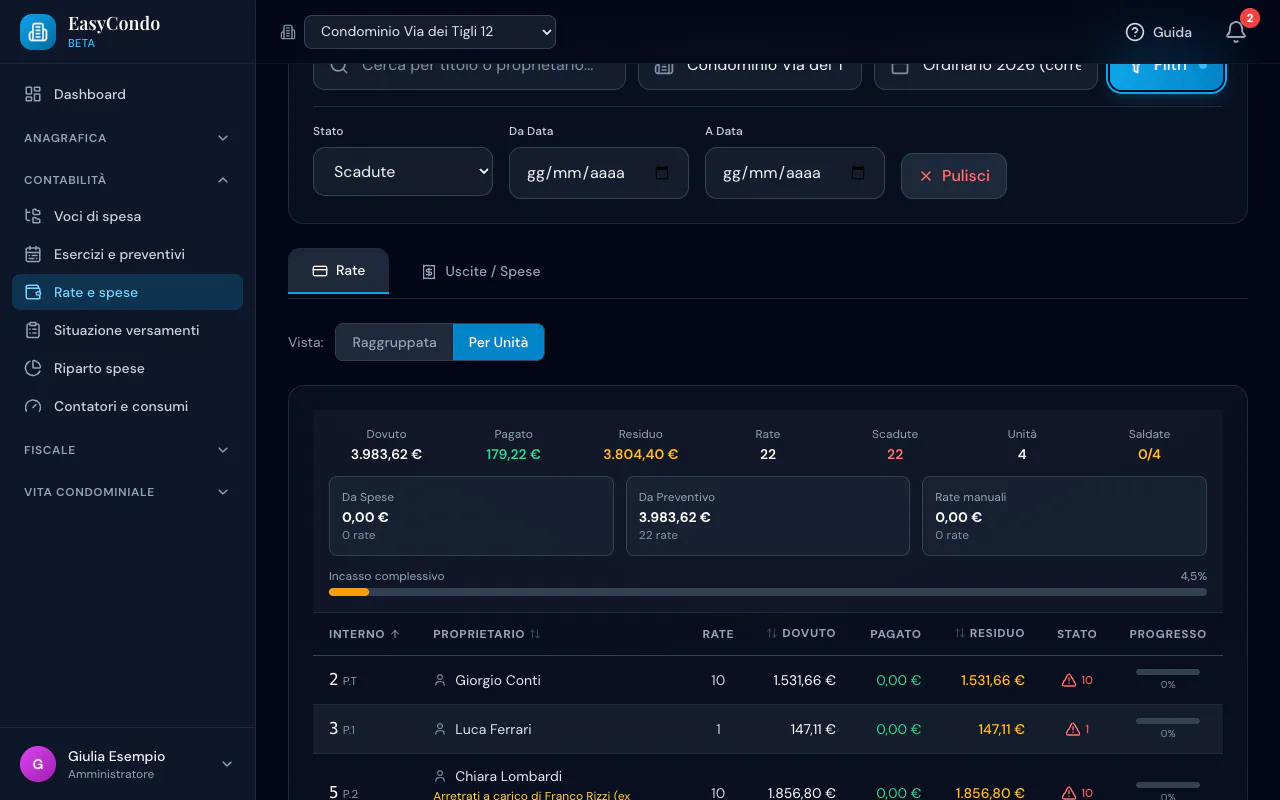This screenshot has width=1280, height=800.
Task: Click the Saldate value 0/4
Action: [x=1149, y=454]
